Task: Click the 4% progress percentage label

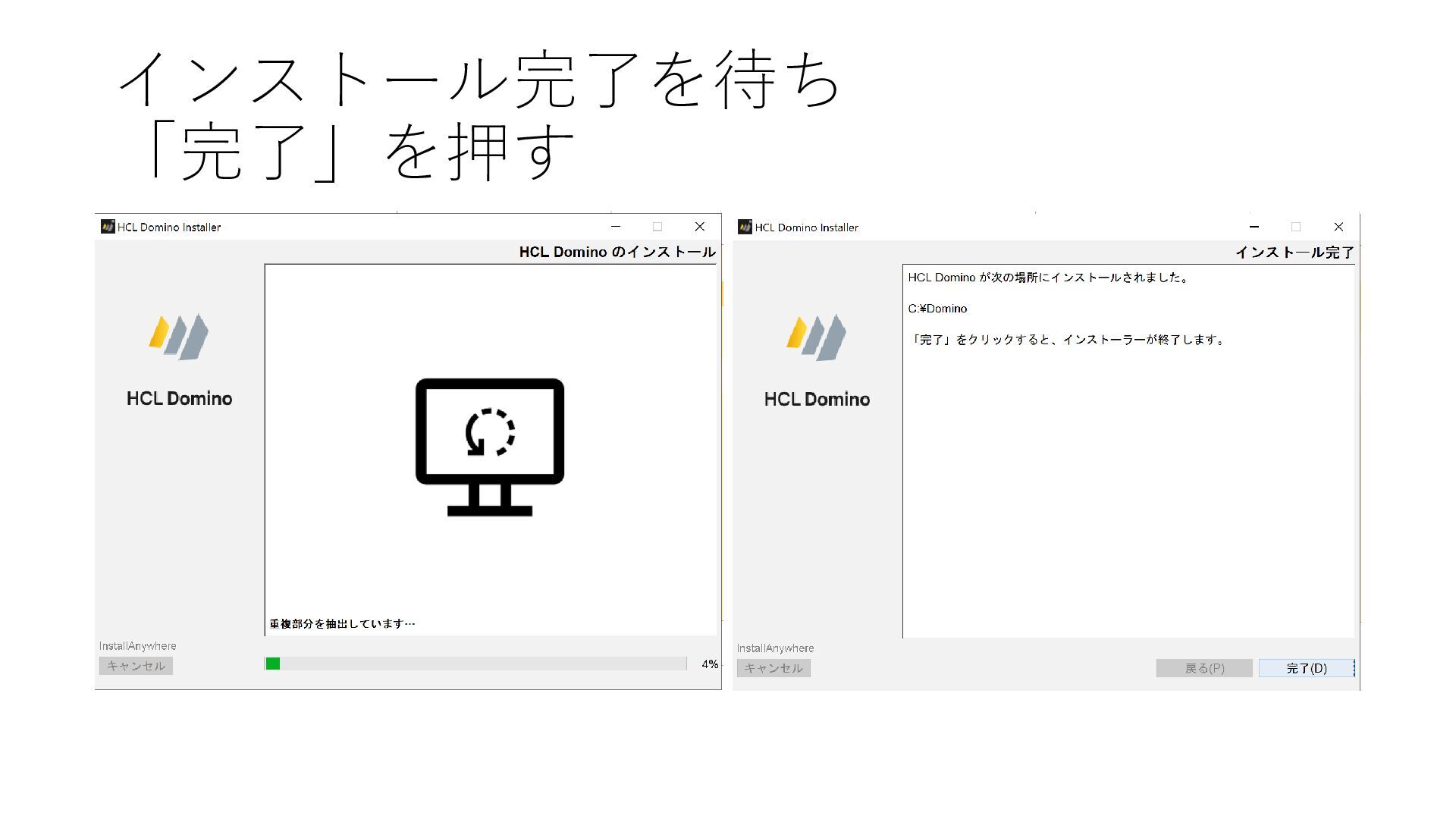Action: click(710, 664)
